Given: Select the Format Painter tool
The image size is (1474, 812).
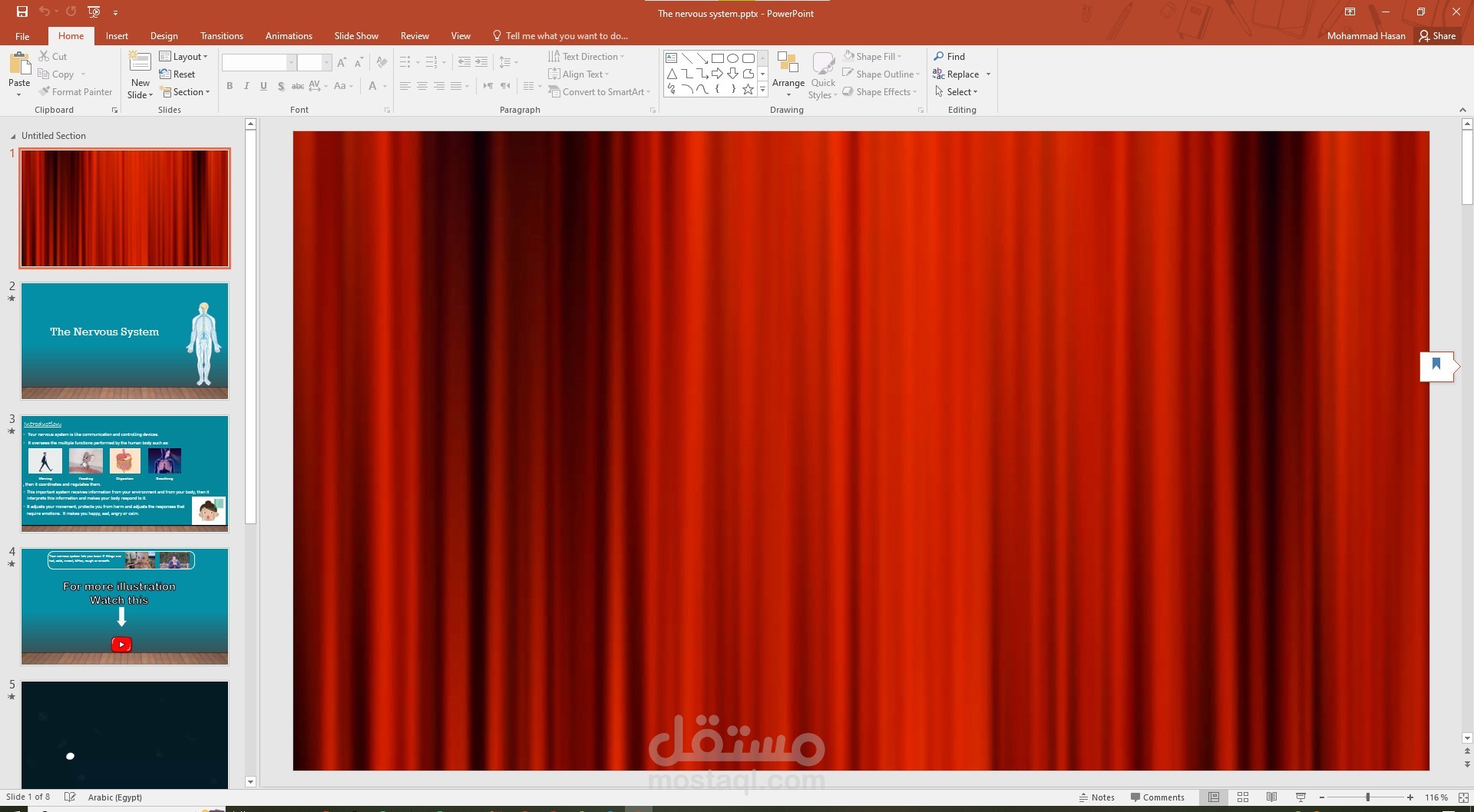Looking at the screenshot, I should [x=75, y=91].
